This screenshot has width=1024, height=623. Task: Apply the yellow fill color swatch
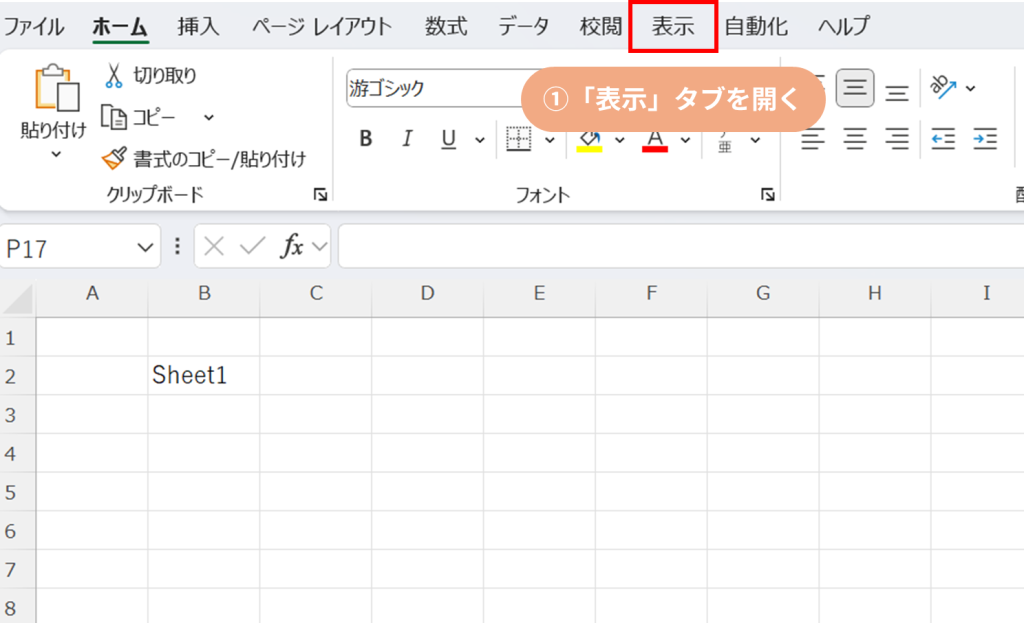590,139
